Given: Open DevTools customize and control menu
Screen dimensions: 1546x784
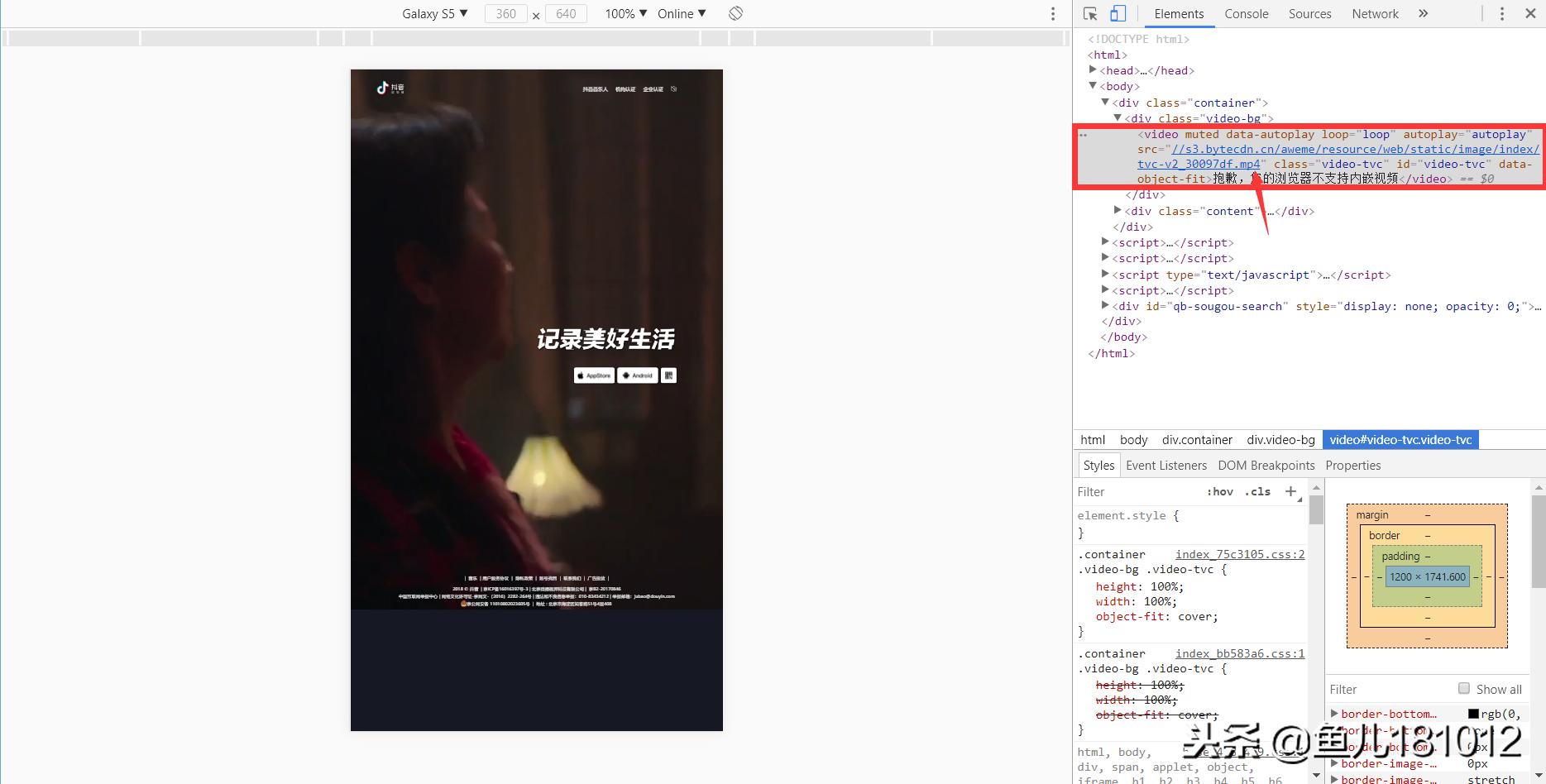Looking at the screenshot, I should (x=1502, y=14).
